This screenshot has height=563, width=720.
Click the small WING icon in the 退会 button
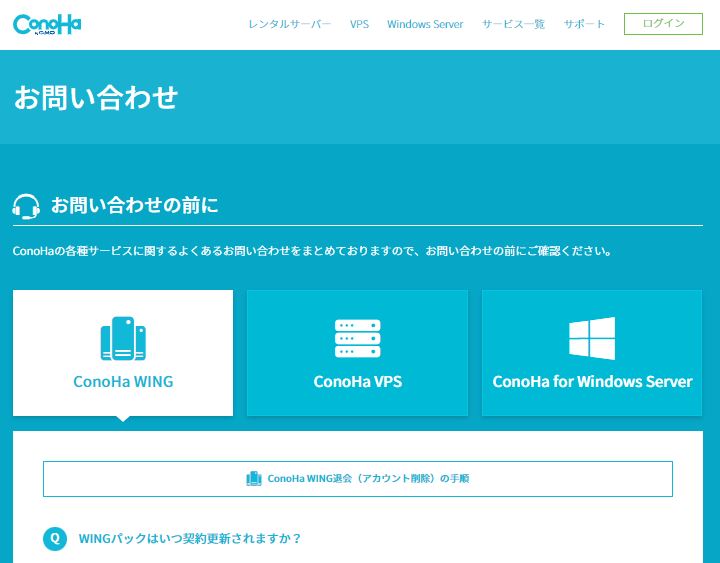[254, 479]
